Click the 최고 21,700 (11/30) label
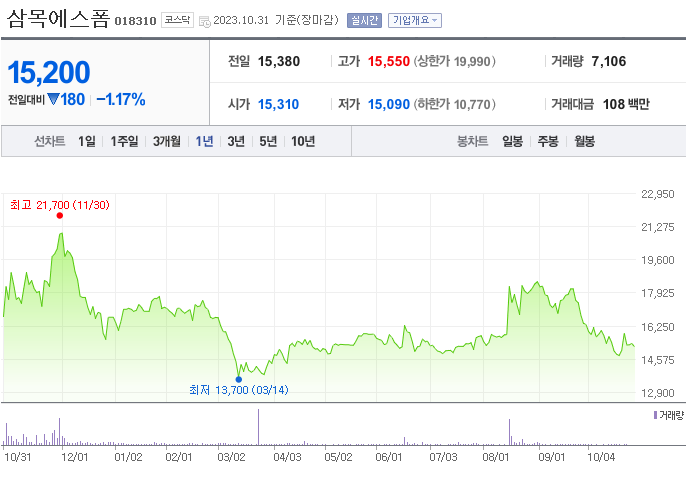The height and width of the screenshot is (479, 686). click(60, 205)
